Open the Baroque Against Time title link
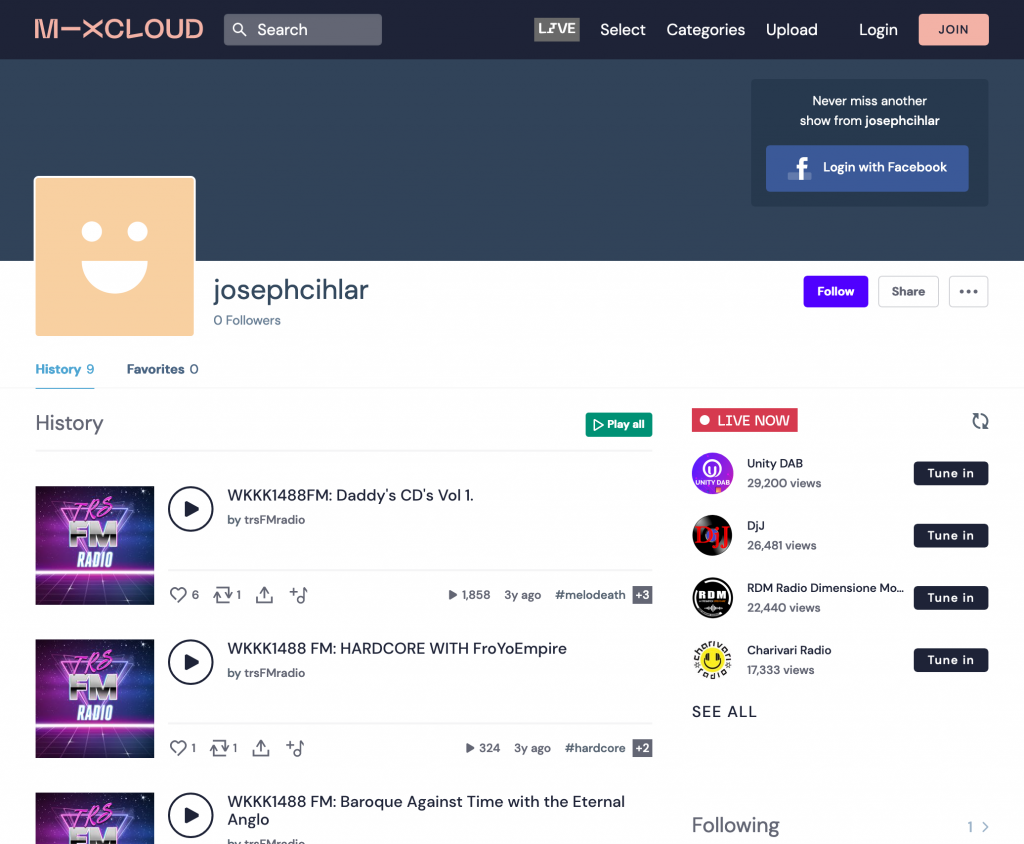The image size is (1024, 844). [426, 810]
